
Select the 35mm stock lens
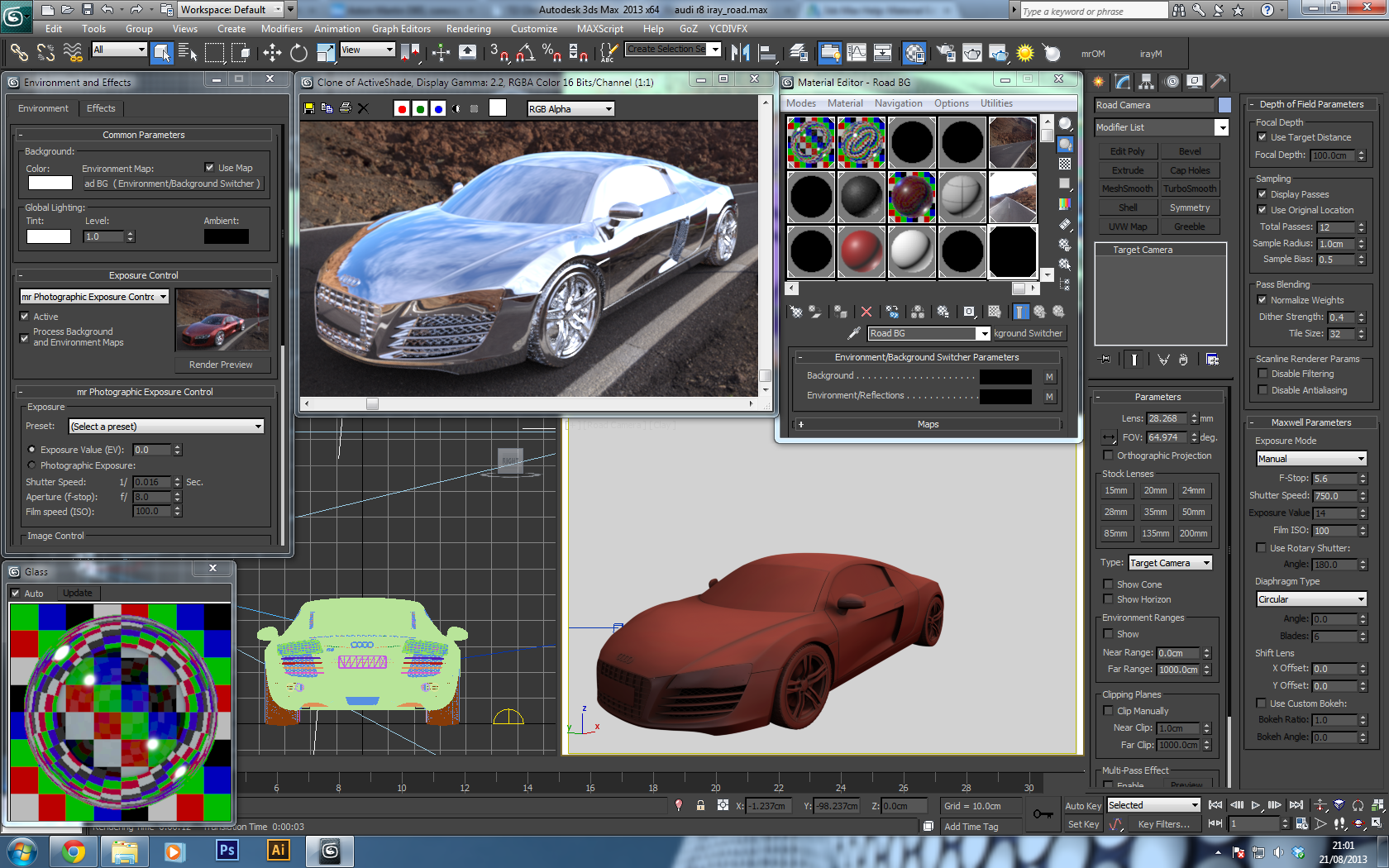1155,513
